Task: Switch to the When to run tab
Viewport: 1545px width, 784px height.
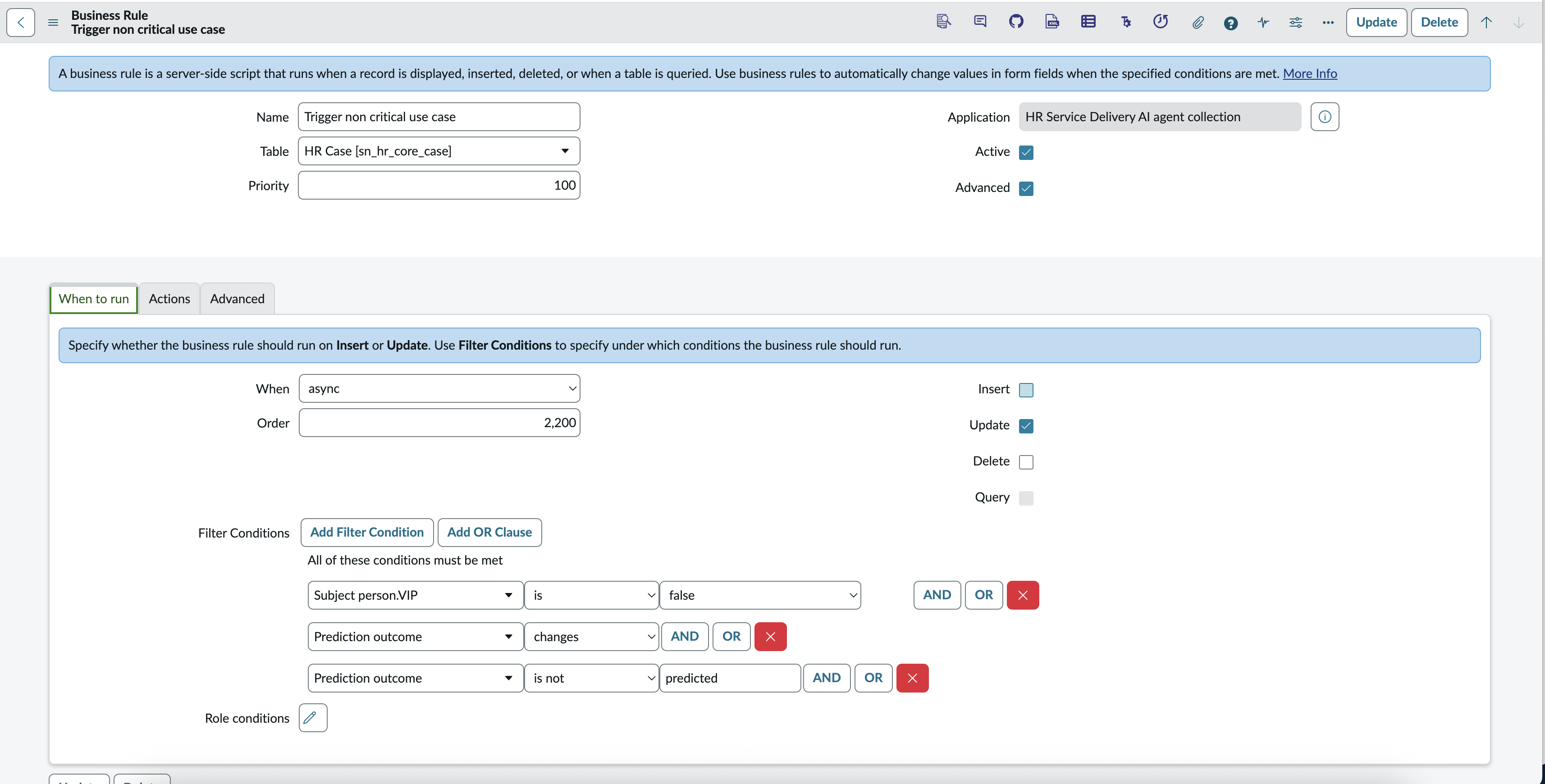Action: tap(94, 298)
